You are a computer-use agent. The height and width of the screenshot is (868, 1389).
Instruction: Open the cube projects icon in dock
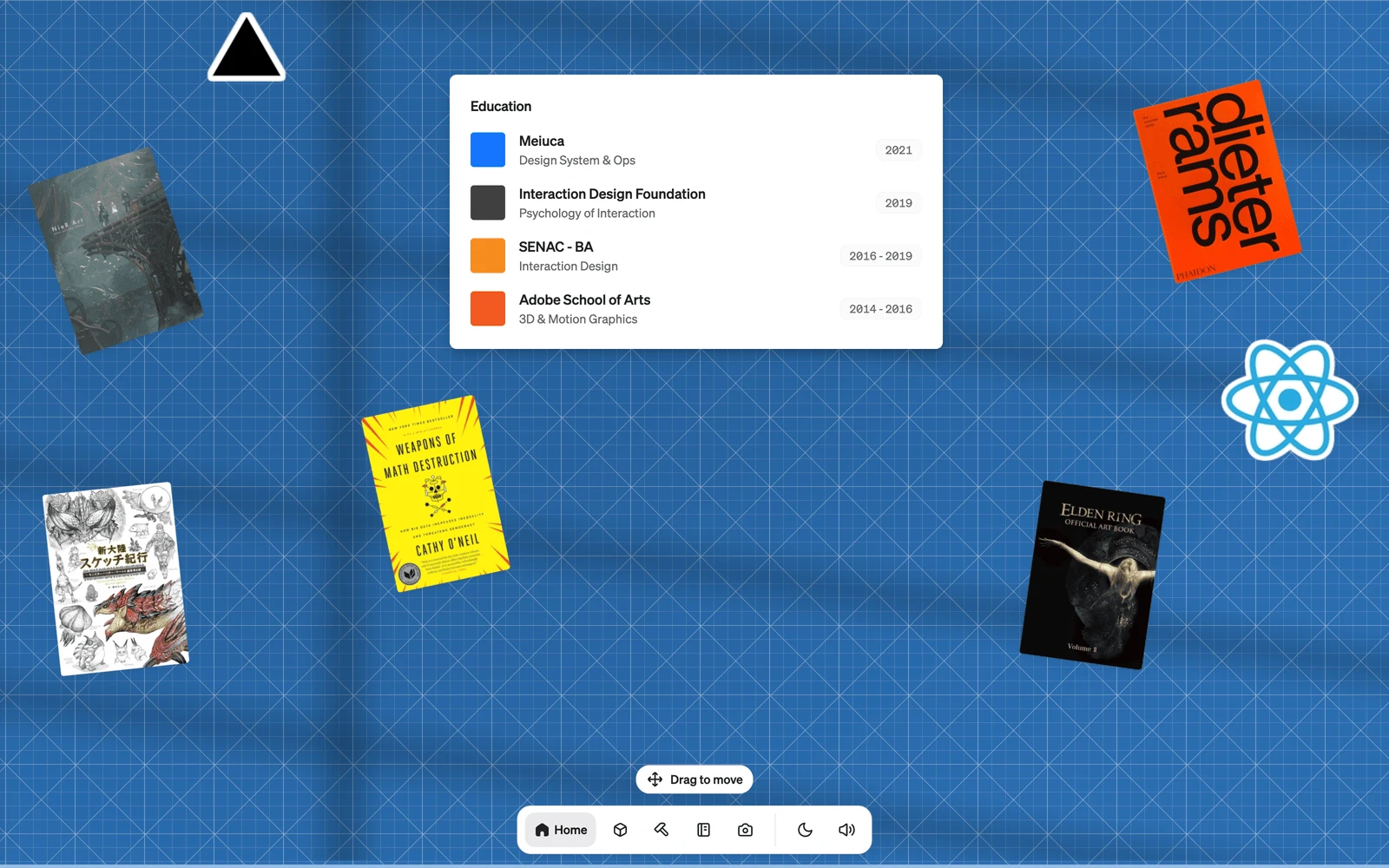620,830
